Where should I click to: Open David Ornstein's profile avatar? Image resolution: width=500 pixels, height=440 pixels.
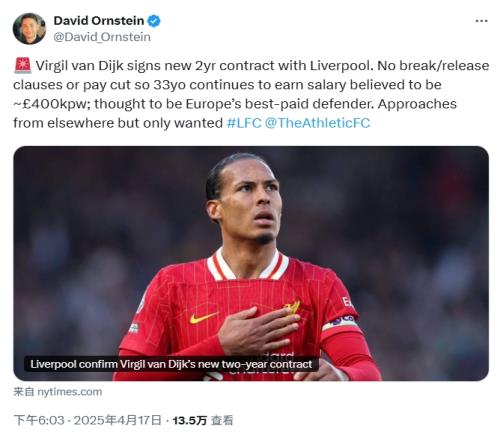[x=29, y=29]
